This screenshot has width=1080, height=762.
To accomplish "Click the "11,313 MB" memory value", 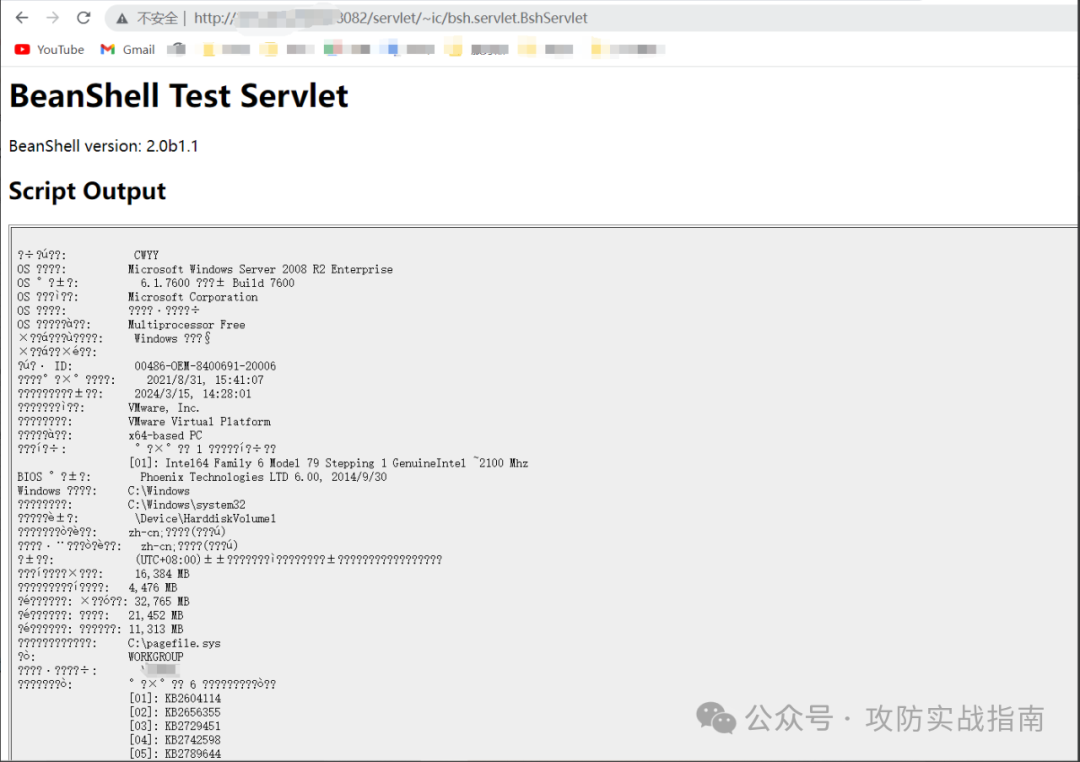I will 156,629.
